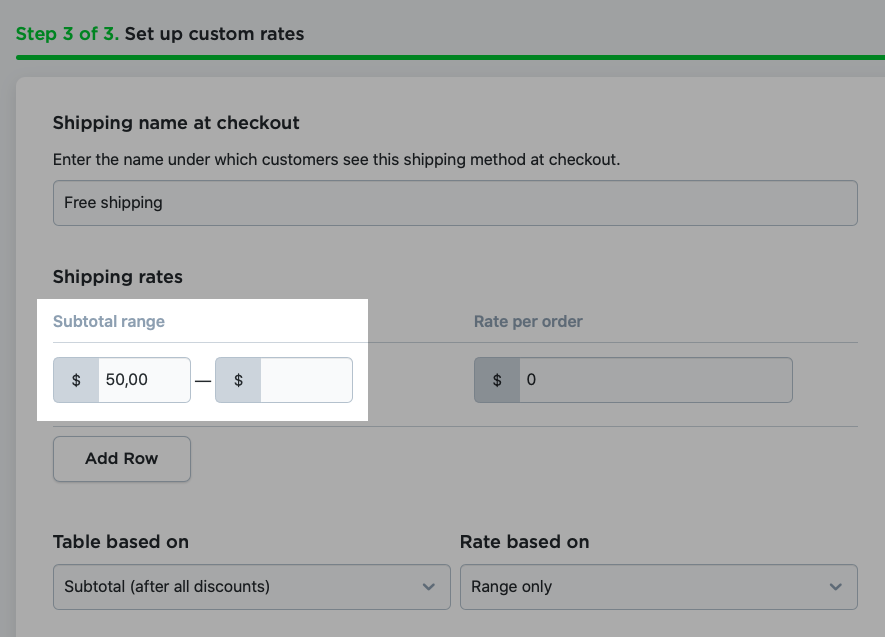Click the description about customers seeing shipping method
Image resolution: width=885 pixels, height=637 pixels.
point(336,160)
